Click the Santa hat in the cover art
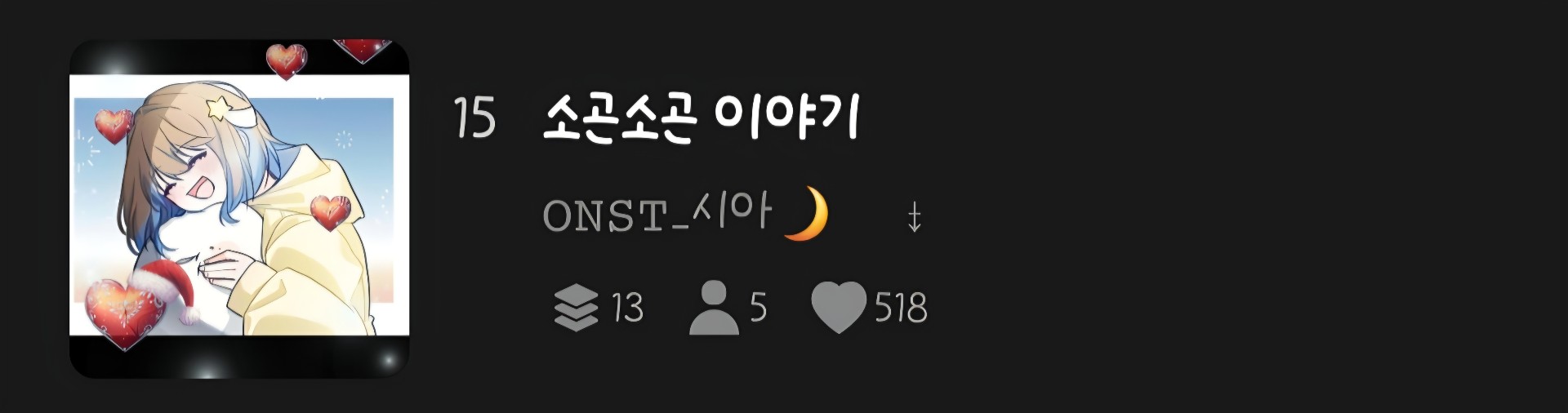This screenshot has width=1568, height=413. (x=166, y=291)
